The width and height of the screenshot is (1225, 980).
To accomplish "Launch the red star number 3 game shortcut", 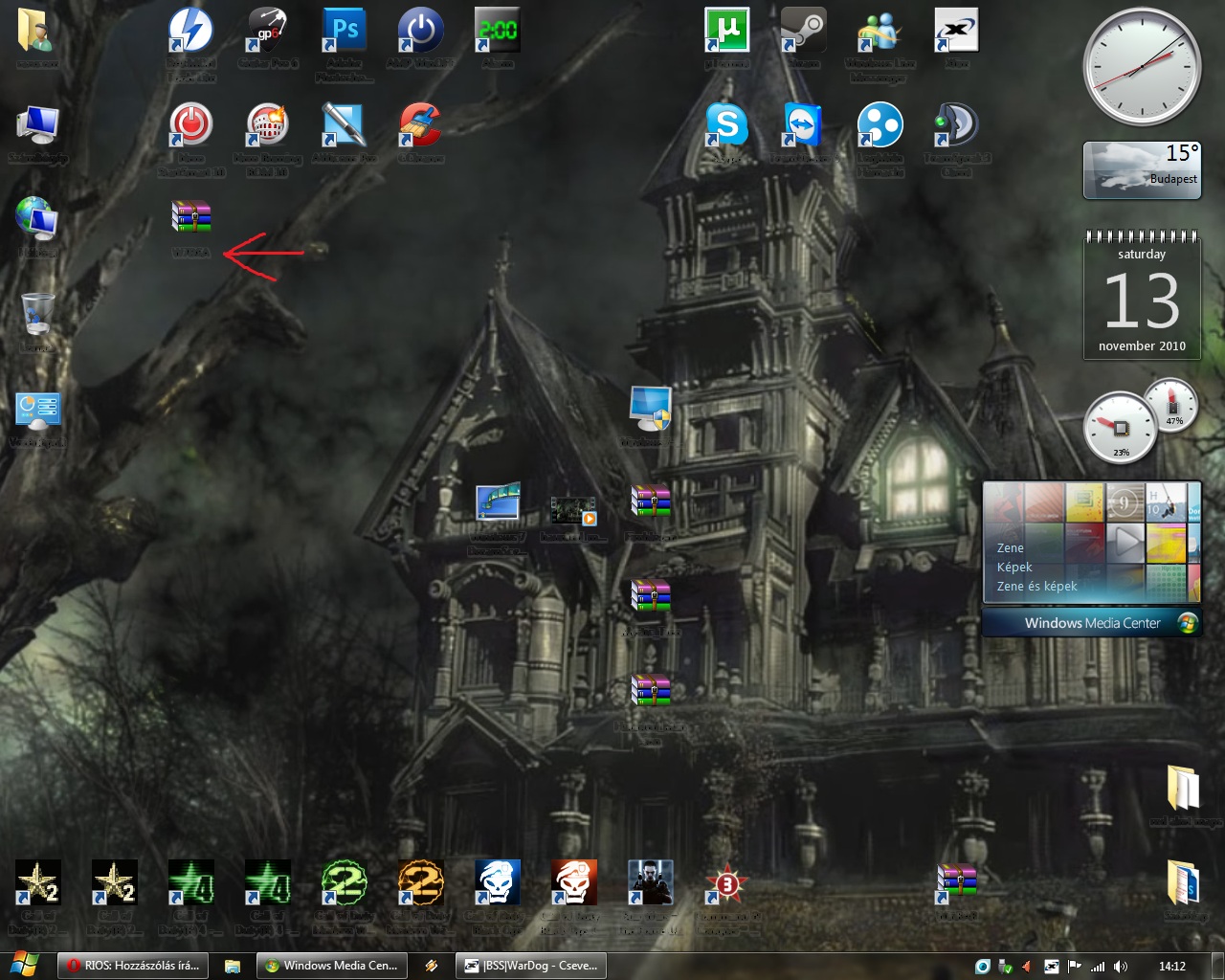I will tap(726, 882).
